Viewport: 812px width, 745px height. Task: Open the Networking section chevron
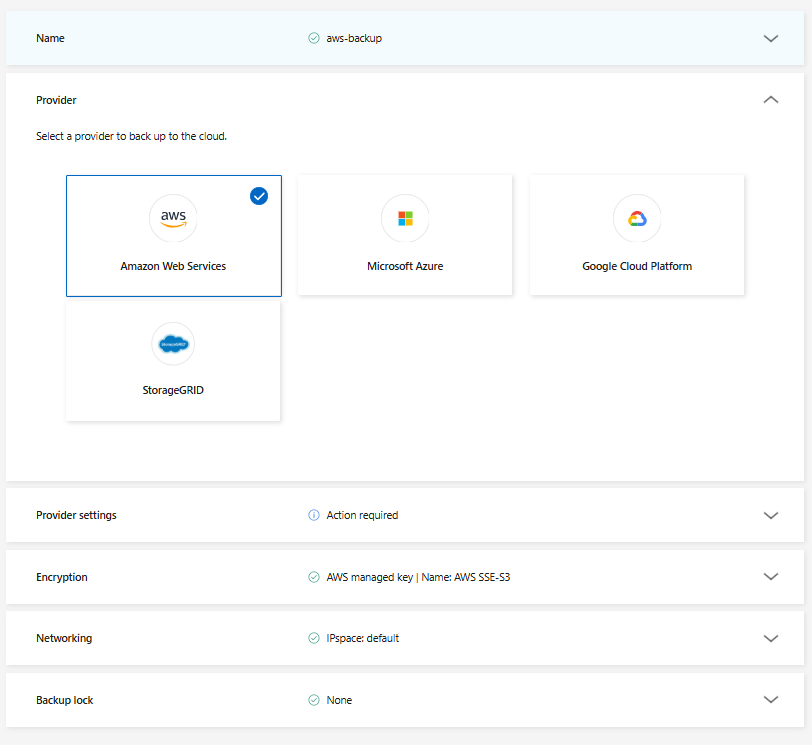(x=770, y=638)
